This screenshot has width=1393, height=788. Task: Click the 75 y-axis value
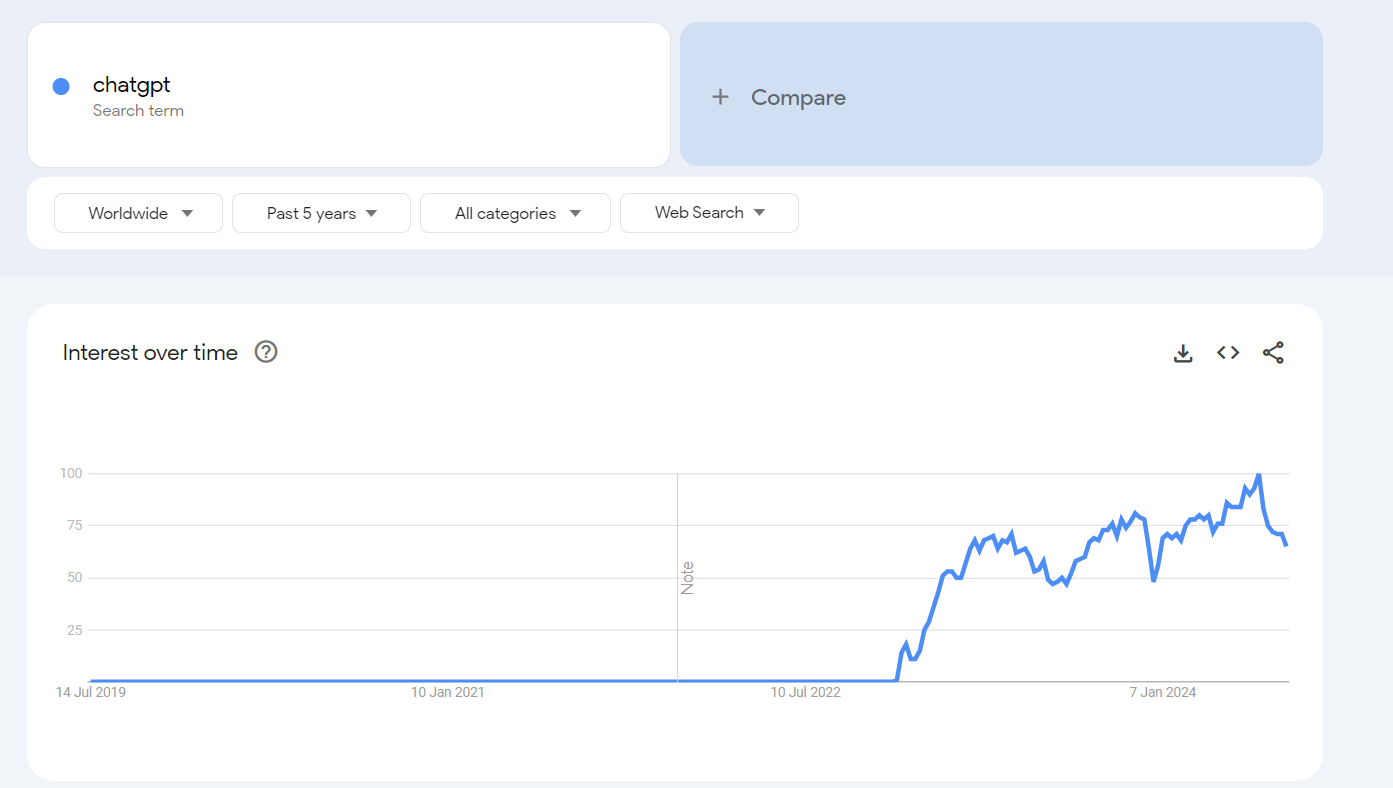[74, 525]
